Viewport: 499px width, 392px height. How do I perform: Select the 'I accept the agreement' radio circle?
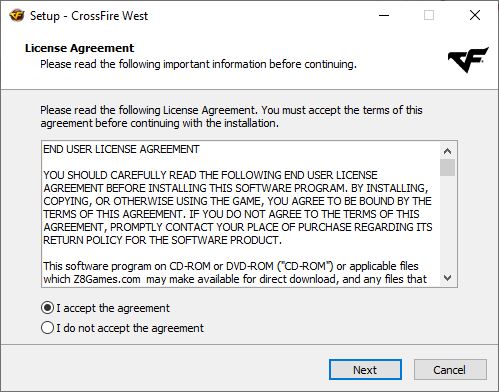pos(47,308)
